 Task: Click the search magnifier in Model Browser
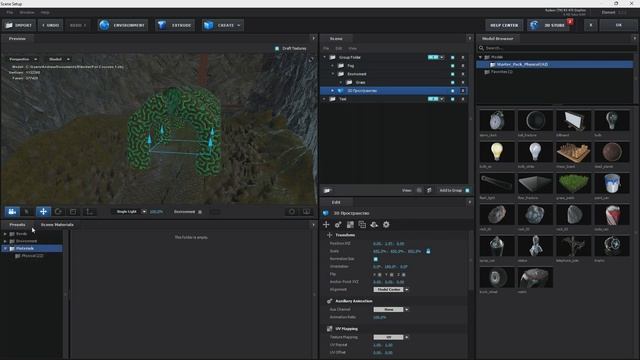point(481,48)
